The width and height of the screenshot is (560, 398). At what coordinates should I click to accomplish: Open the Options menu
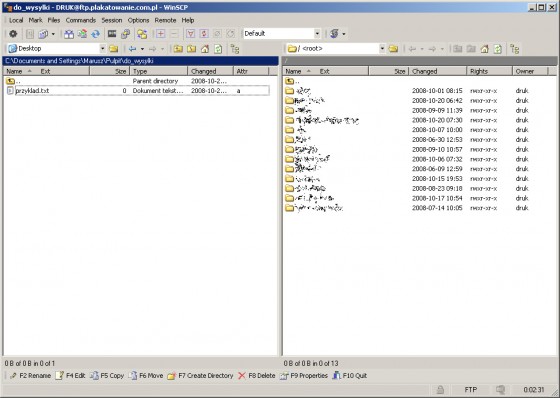pyautogui.click(x=139, y=20)
